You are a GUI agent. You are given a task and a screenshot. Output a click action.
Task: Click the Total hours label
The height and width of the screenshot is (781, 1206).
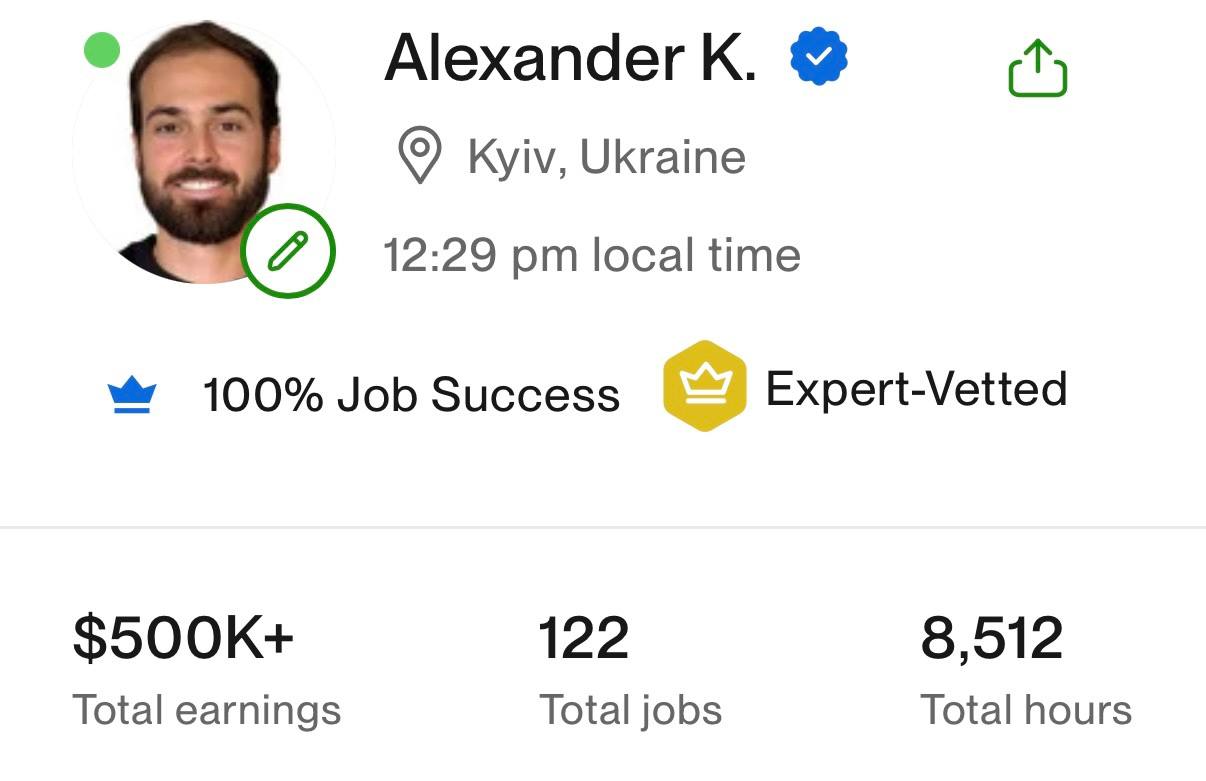pyautogui.click(x=1026, y=710)
